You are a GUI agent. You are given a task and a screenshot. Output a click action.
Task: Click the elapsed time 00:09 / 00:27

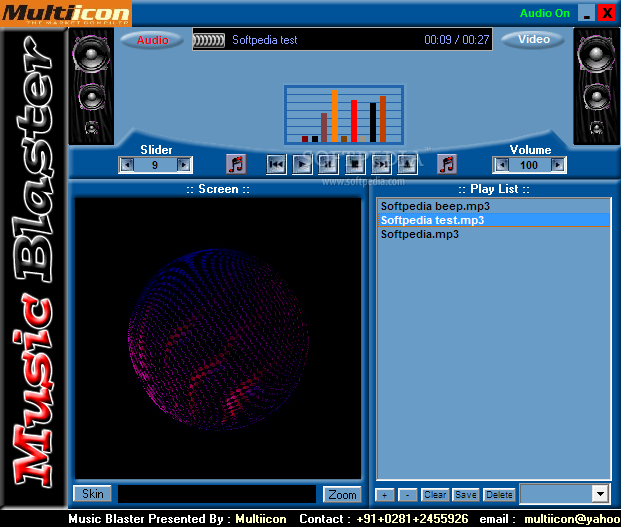[x=457, y=40]
